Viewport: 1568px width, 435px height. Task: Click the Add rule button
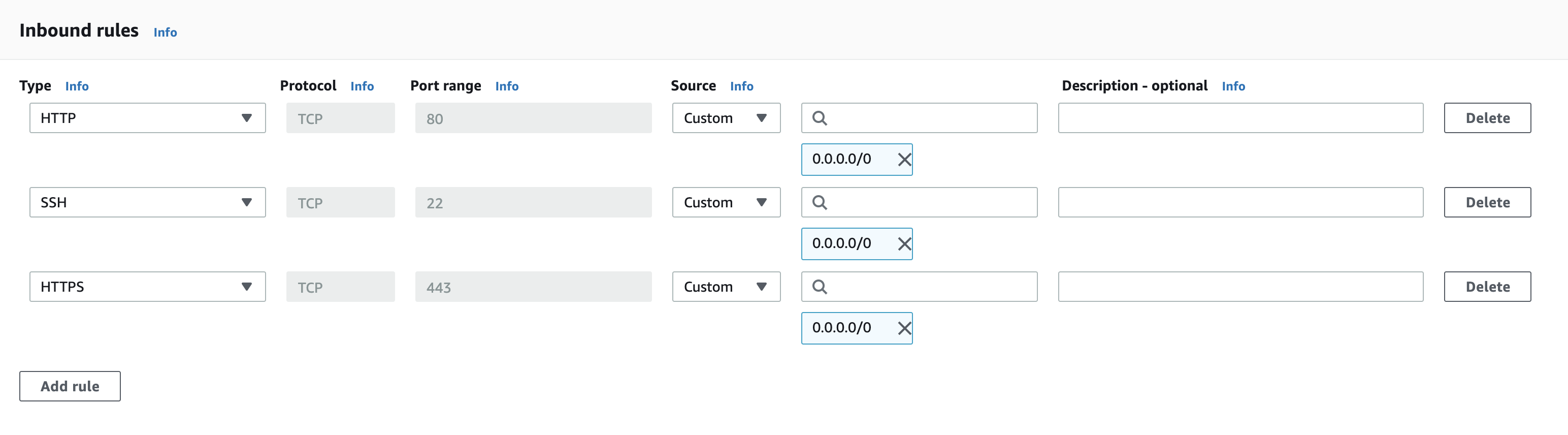70,386
